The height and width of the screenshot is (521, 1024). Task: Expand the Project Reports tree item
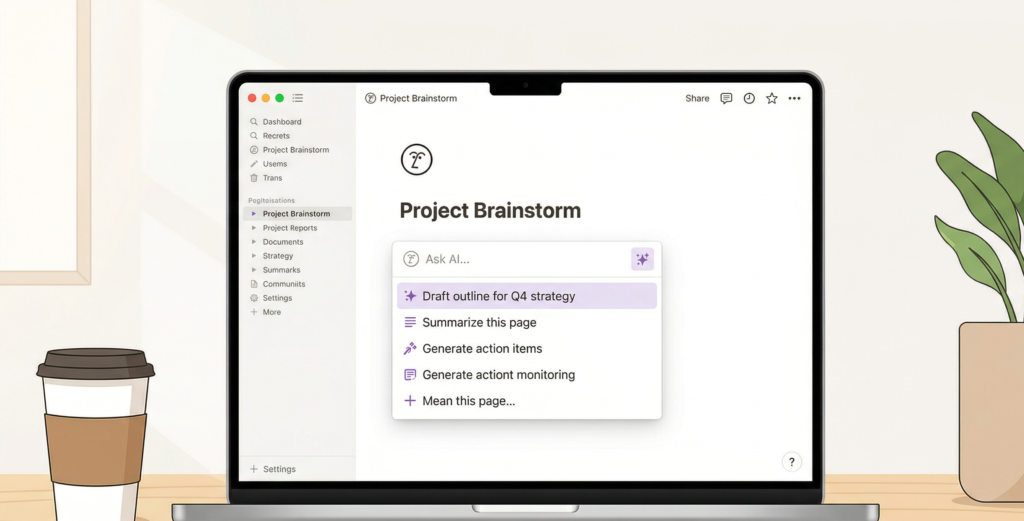(254, 228)
